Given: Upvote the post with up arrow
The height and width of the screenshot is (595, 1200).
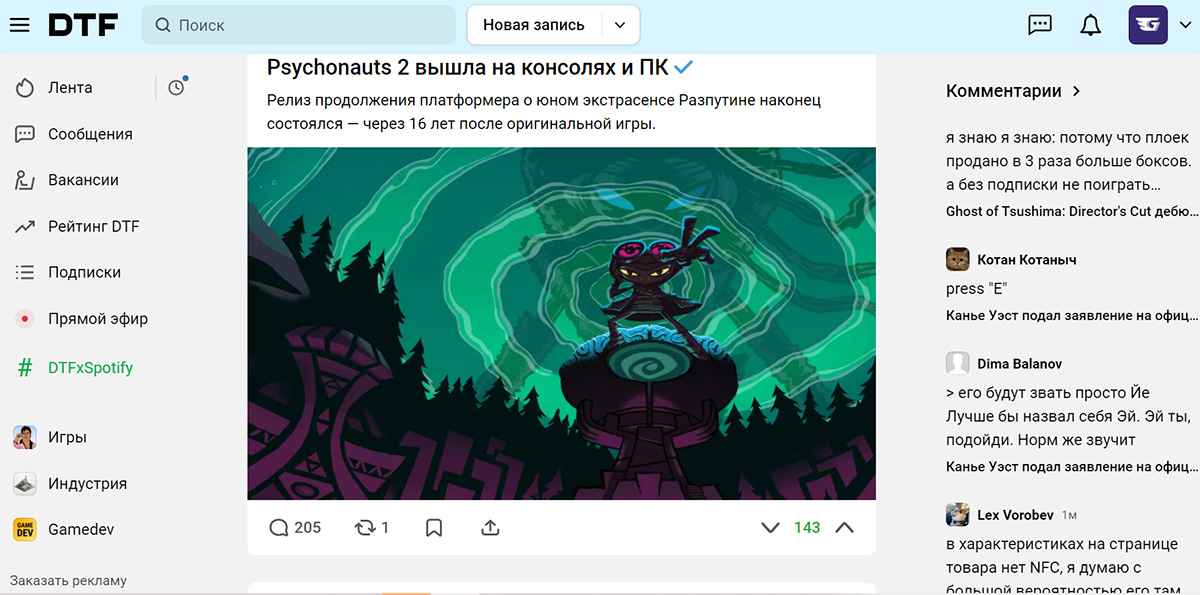Looking at the screenshot, I should 845,527.
